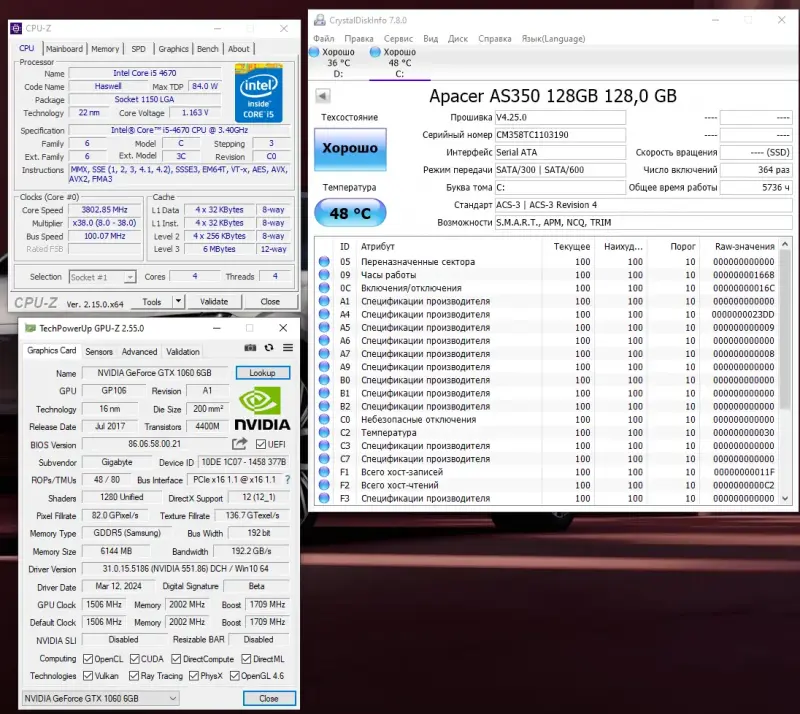This screenshot has width=800, height=714.
Task: Toggle the UEFI checkbox
Action: (261, 444)
